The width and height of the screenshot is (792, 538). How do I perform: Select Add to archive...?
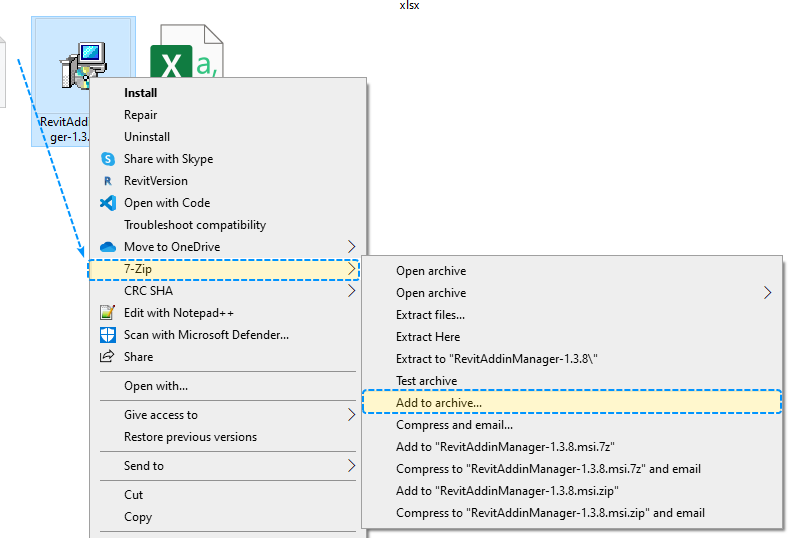coord(572,403)
